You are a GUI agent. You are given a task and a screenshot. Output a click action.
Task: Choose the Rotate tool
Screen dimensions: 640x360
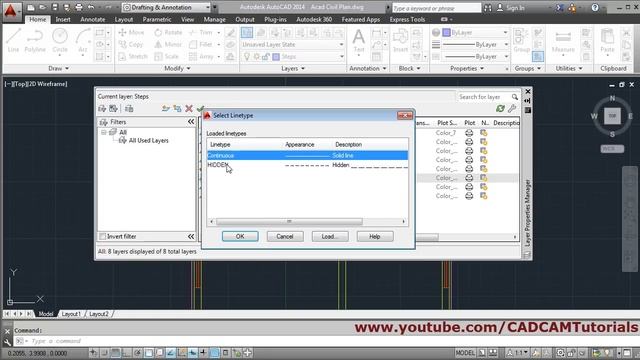168,32
